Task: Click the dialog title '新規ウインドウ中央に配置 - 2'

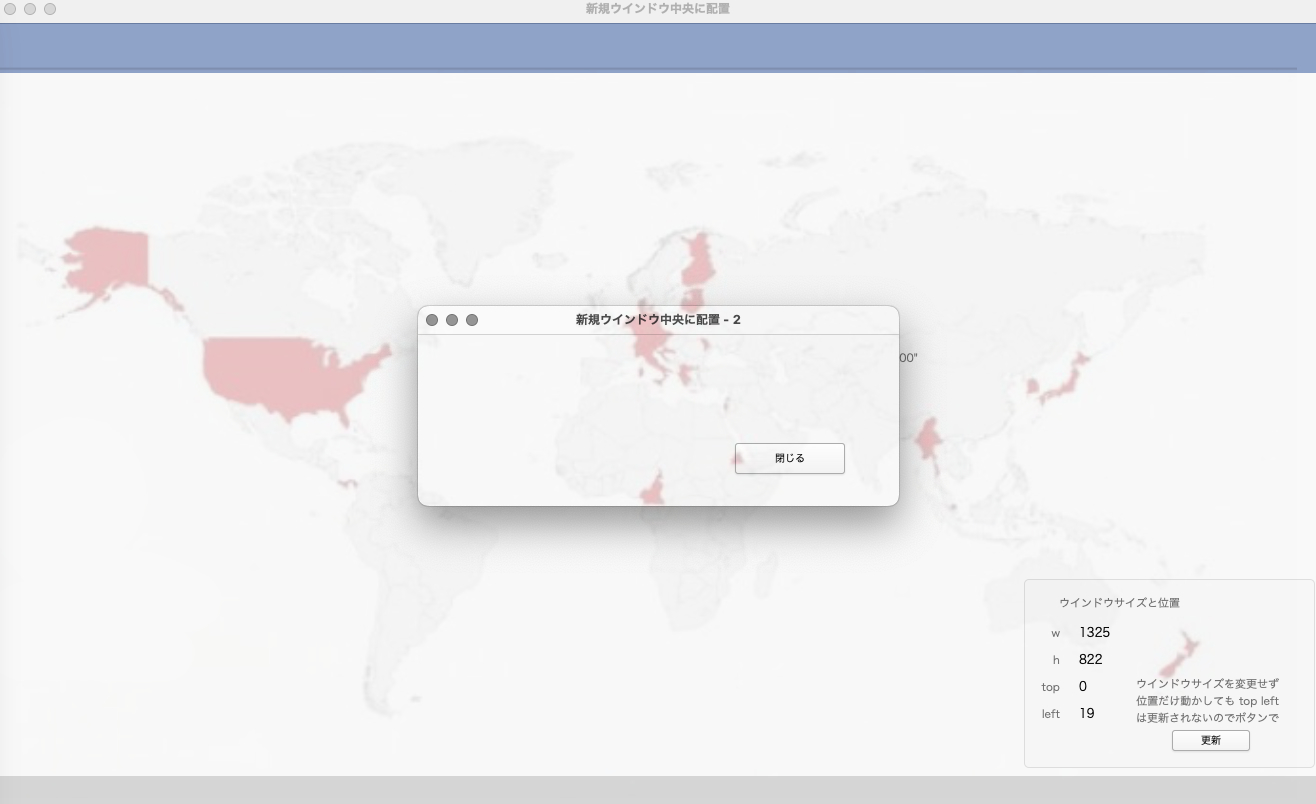Action: pyautogui.click(x=658, y=320)
